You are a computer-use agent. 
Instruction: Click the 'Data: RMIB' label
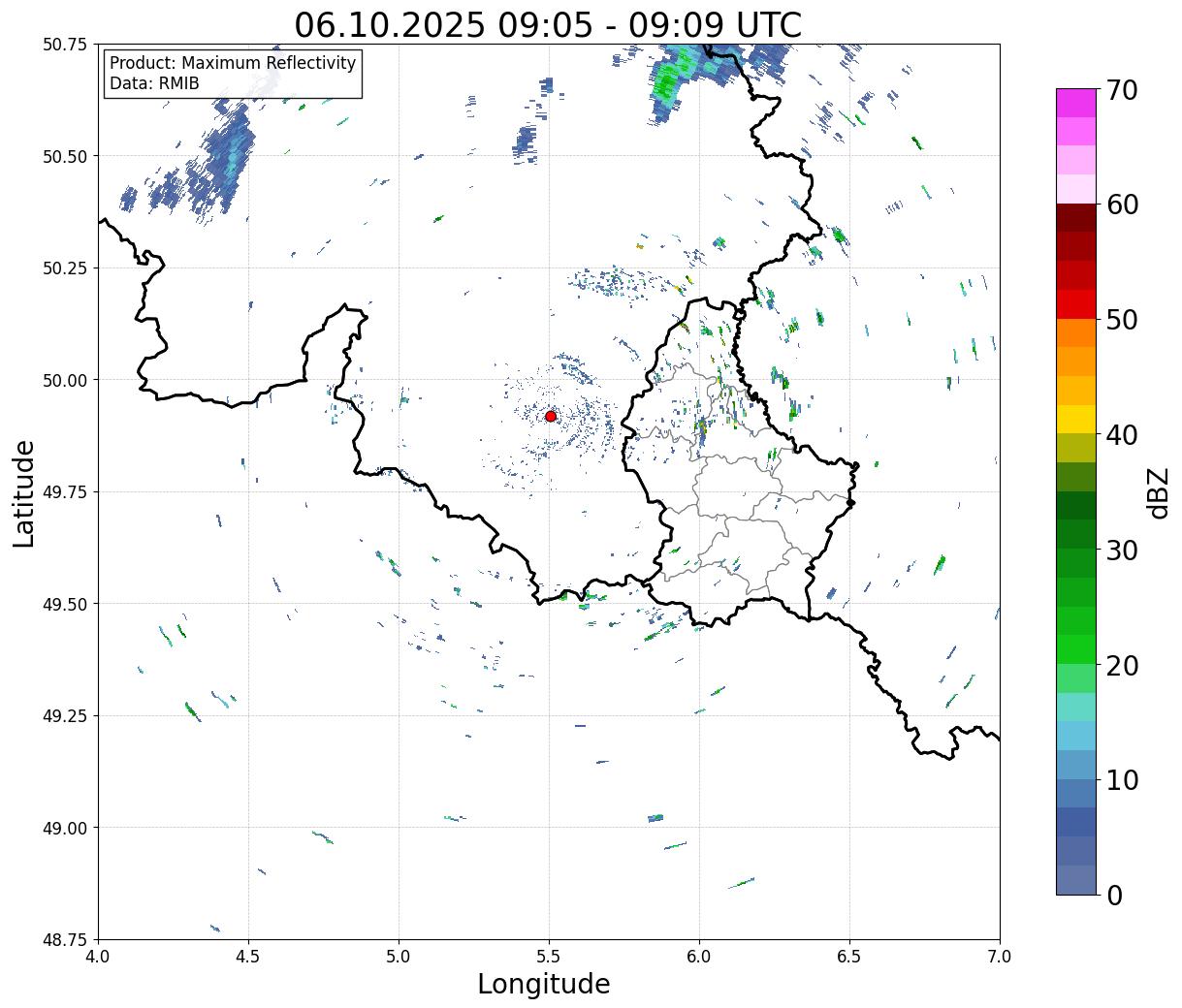(154, 84)
